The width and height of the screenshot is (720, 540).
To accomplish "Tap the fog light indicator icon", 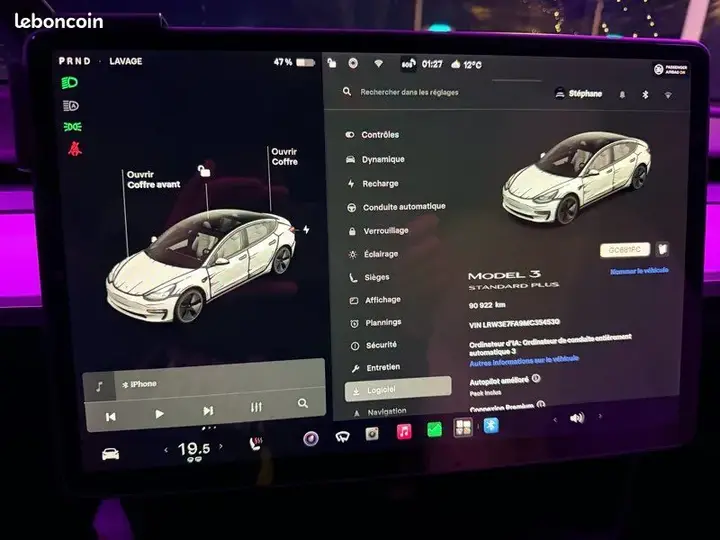I will pos(73,127).
